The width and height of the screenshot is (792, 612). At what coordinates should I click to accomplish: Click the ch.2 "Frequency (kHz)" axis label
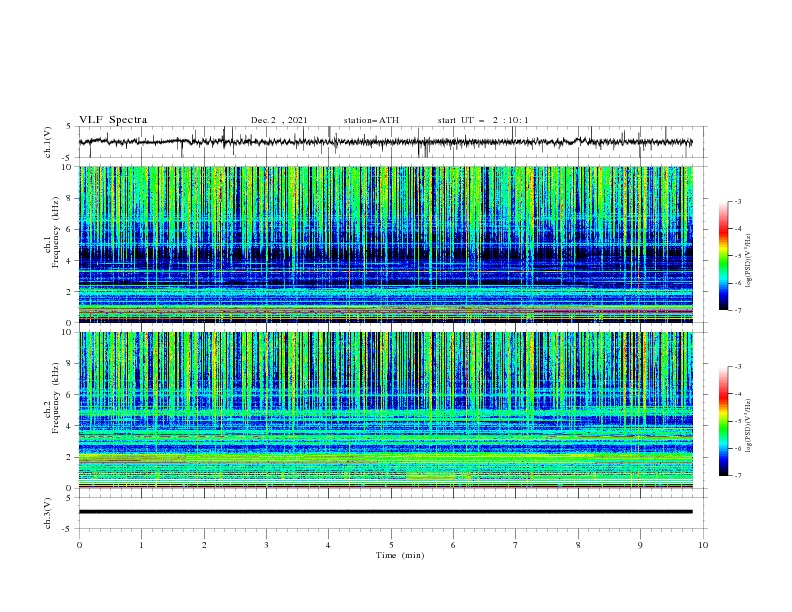pyautogui.click(x=56, y=398)
